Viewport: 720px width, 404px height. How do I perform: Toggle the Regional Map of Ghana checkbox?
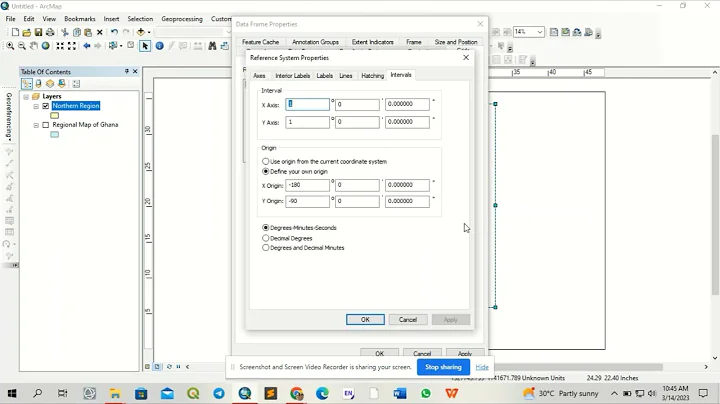[45, 125]
